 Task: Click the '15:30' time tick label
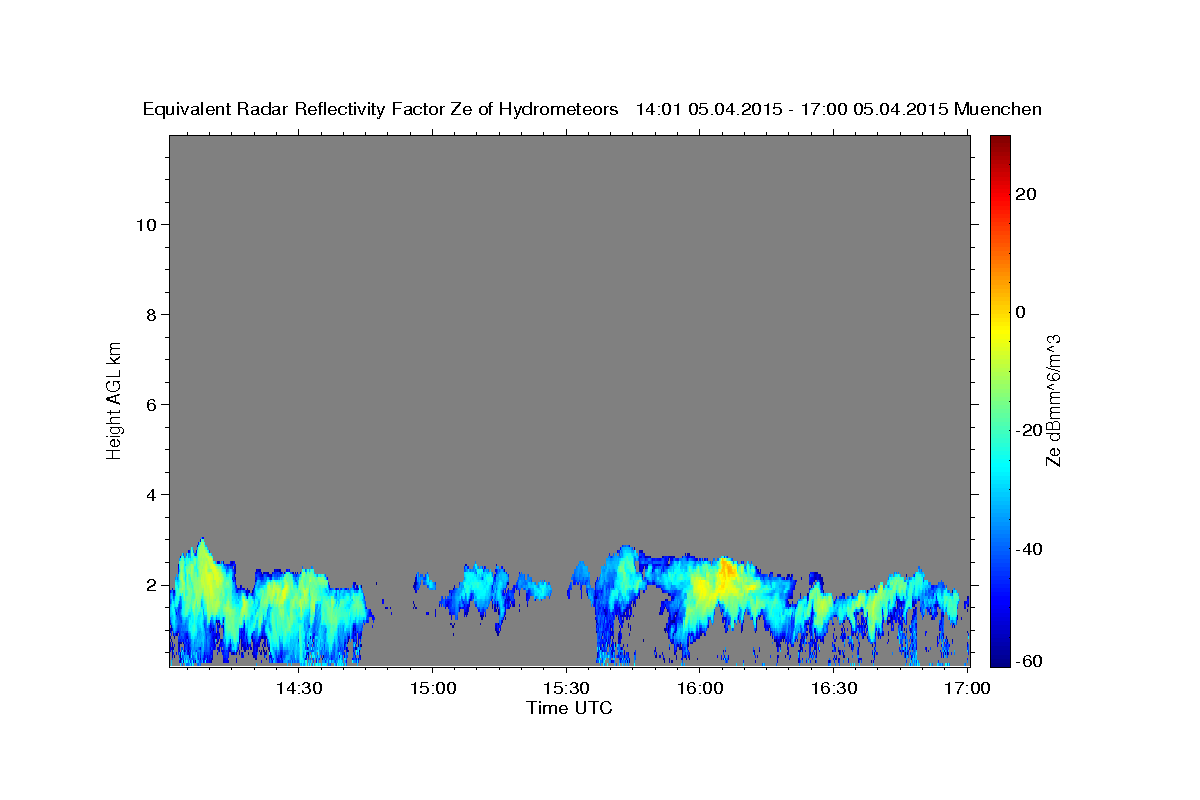point(566,689)
